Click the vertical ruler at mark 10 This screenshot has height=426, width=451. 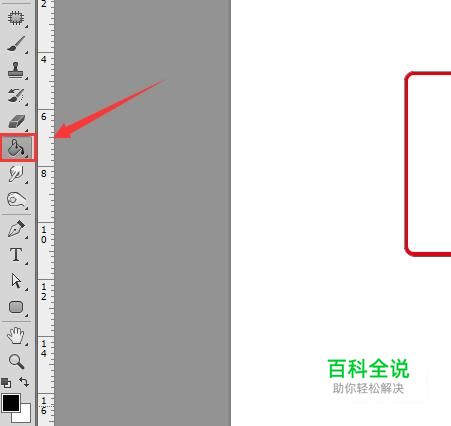click(46, 235)
